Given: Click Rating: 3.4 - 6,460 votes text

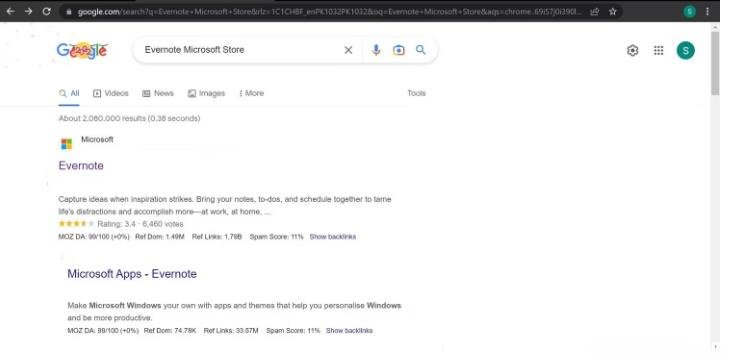Looking at the screenshot, I should [x=140, y=224].
